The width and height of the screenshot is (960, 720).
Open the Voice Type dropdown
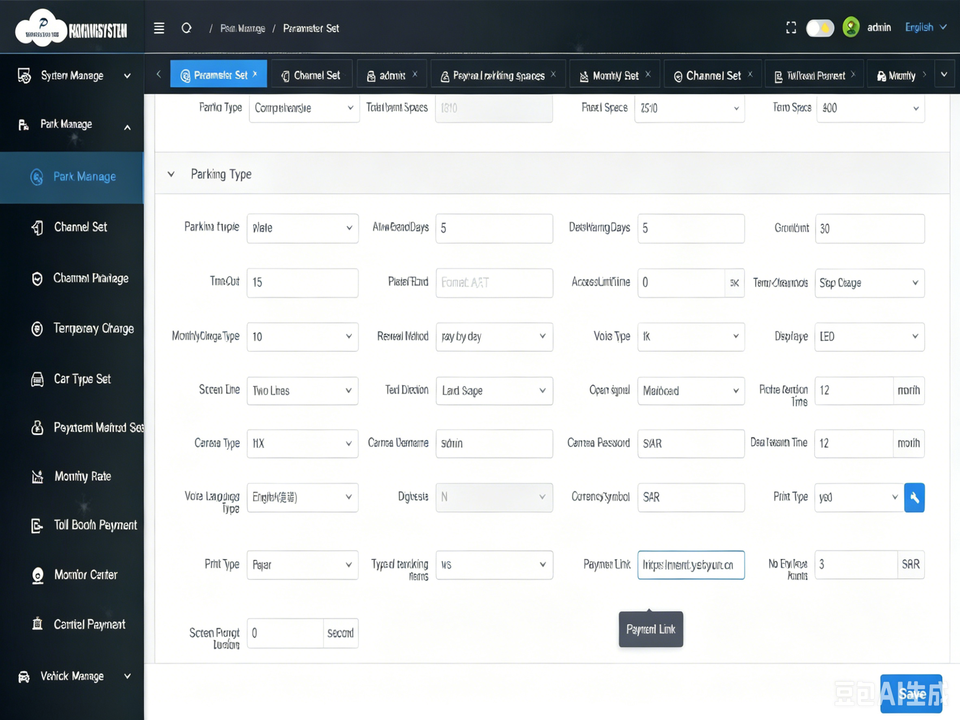691,337
